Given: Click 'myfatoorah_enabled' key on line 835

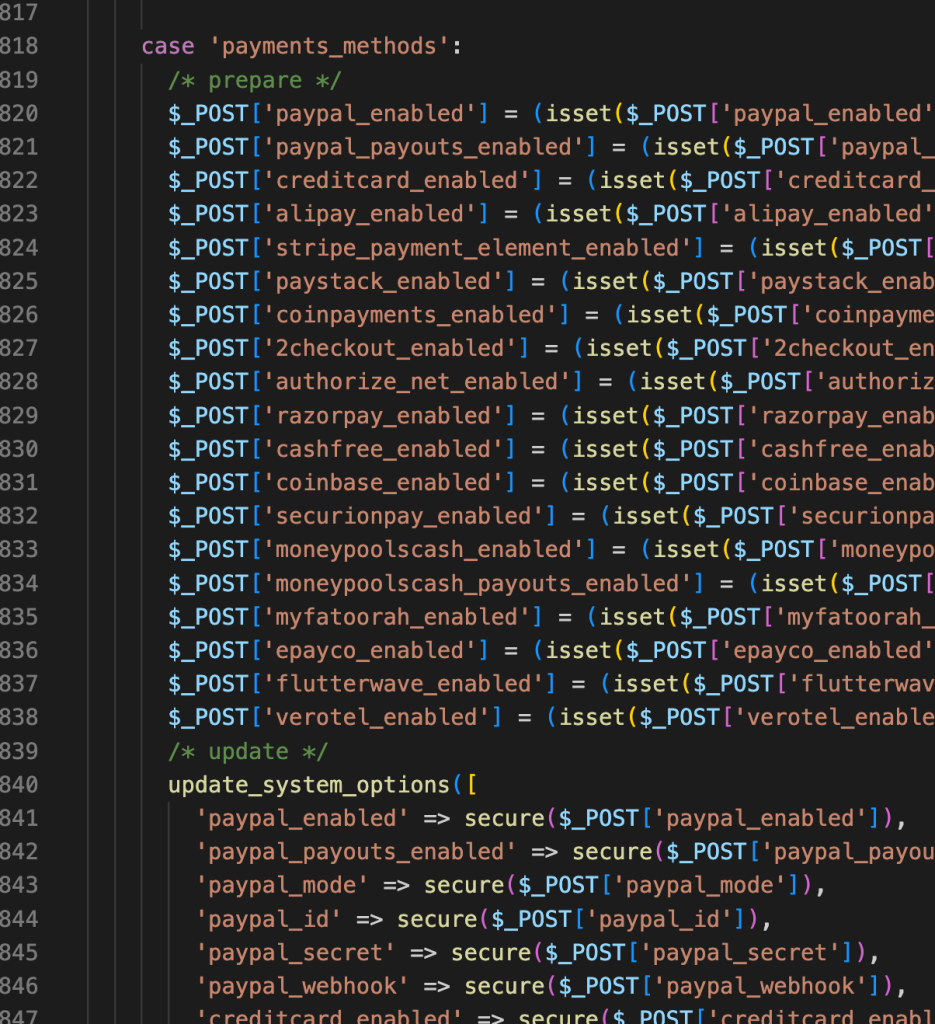Looking at the screenshot, I should [396, 616].
